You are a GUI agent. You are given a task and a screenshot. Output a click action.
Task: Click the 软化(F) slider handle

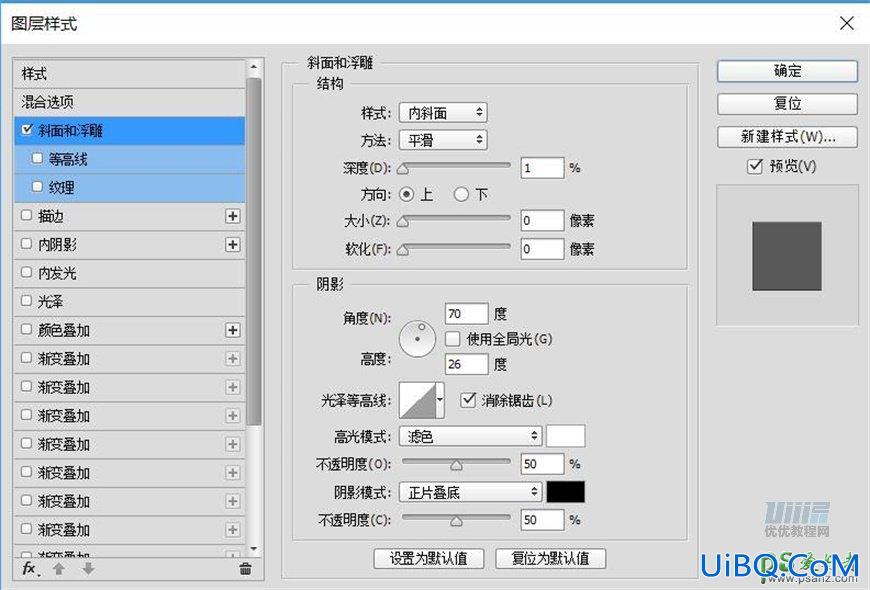[403, 250]
